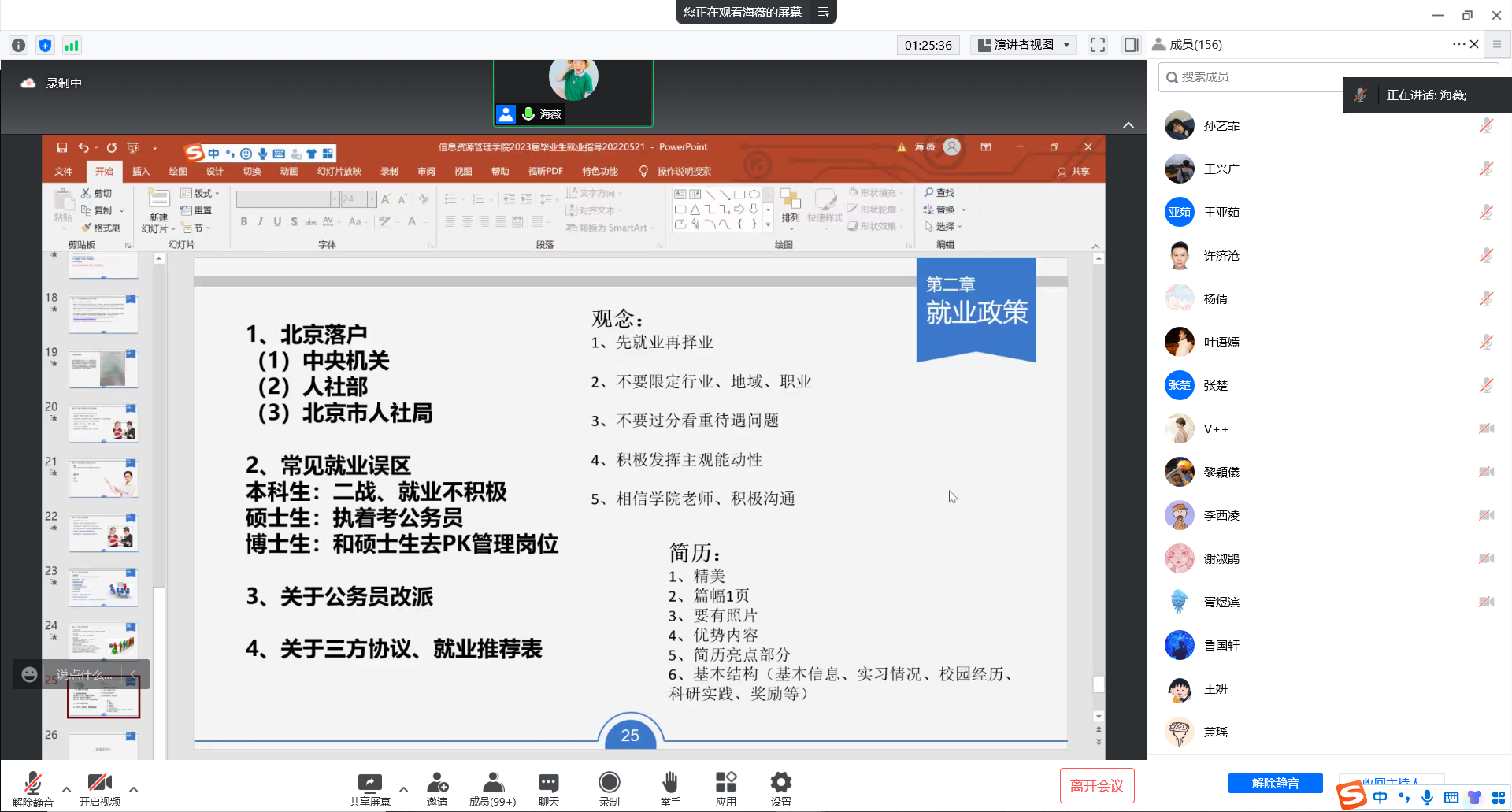Click scroll-down arrow of slide editor
Screen dimensions: 1512x812
[1099, 717]
